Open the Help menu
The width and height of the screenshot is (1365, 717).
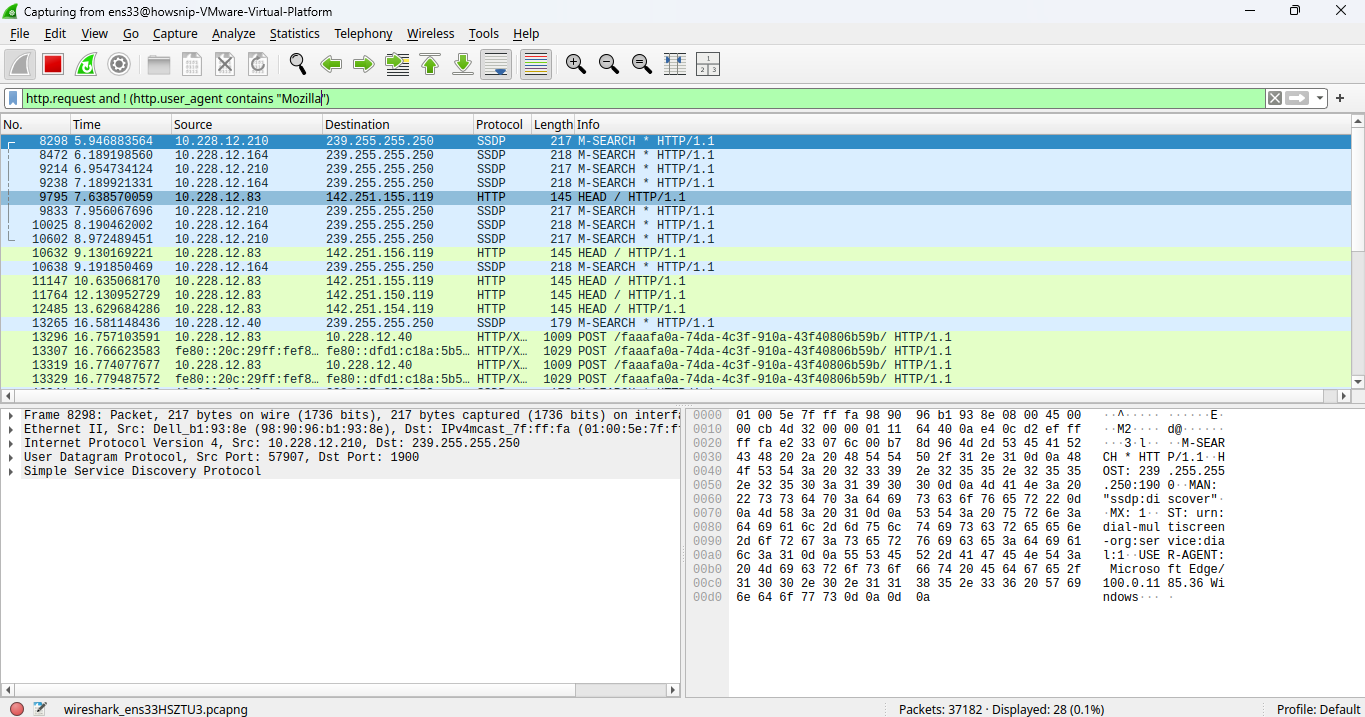point(526,33)
